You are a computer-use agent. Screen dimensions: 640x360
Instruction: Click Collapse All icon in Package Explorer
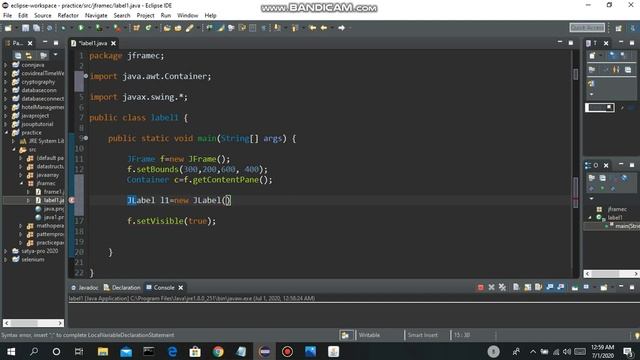click(x=18, y=56)
